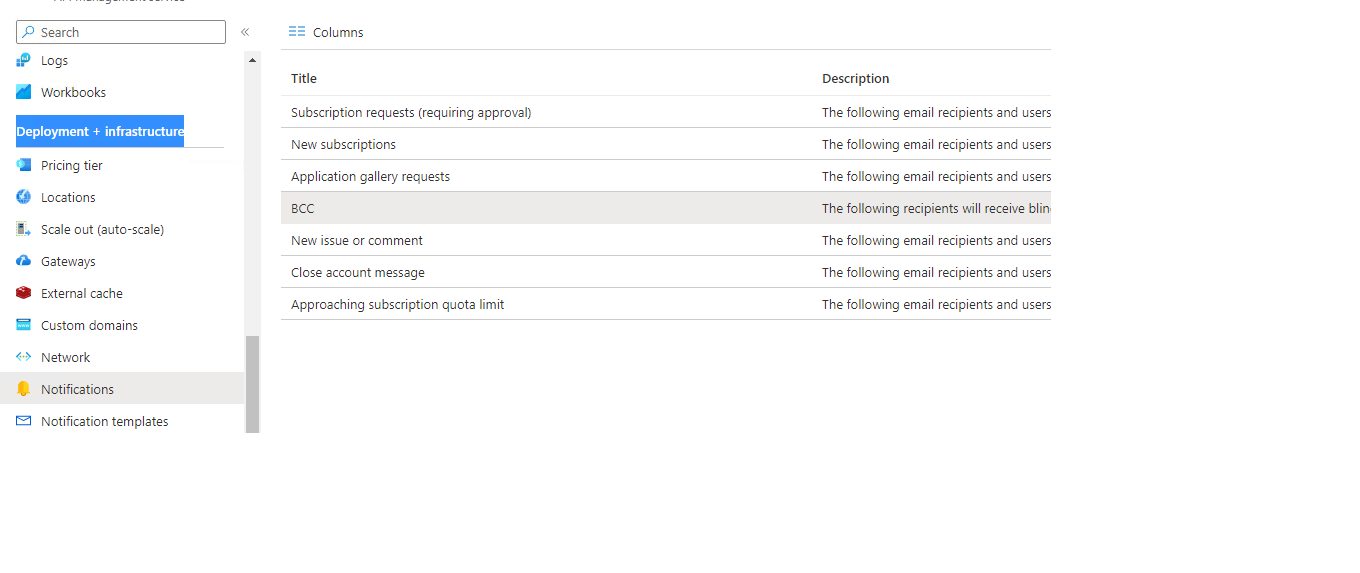Open New issue or comment notification
1360x573 pixels.
point(666,240)
